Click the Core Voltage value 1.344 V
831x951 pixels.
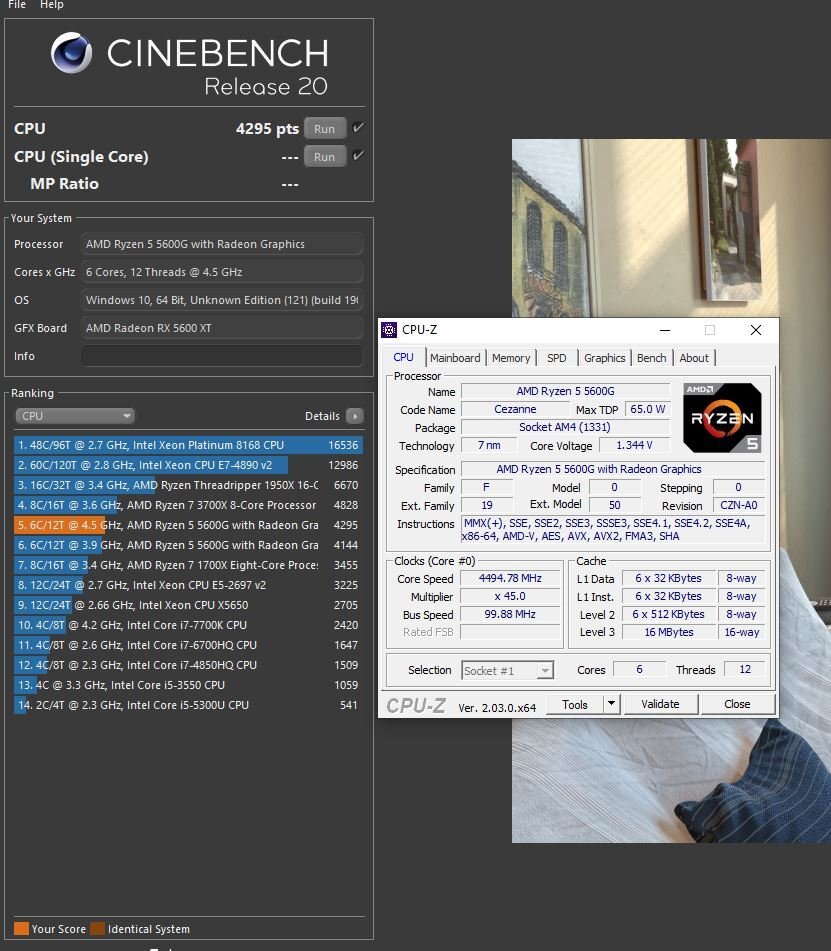pyautogui.click(x=634, y=445)
